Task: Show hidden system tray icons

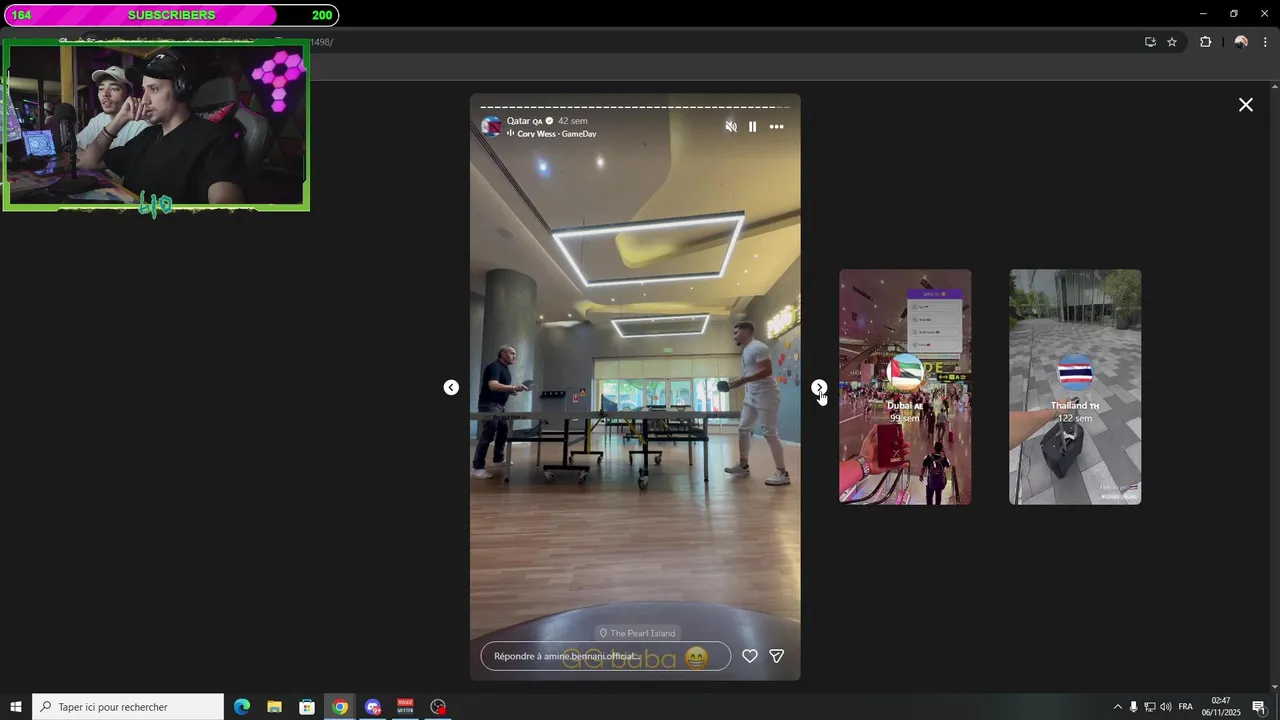Action: coord(1118,707)
